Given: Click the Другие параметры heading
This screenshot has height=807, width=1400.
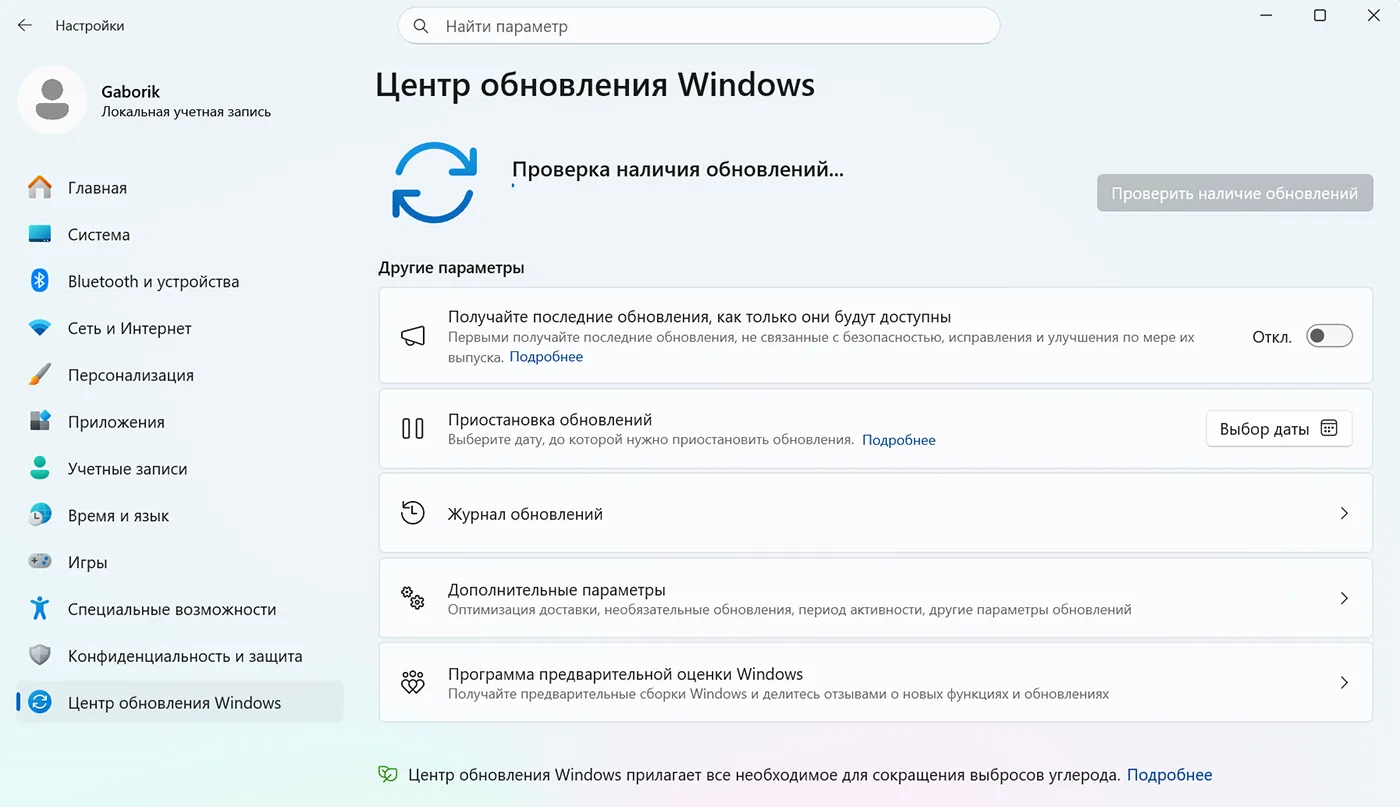Looking at the screenshot, I should tap(451, 268).
